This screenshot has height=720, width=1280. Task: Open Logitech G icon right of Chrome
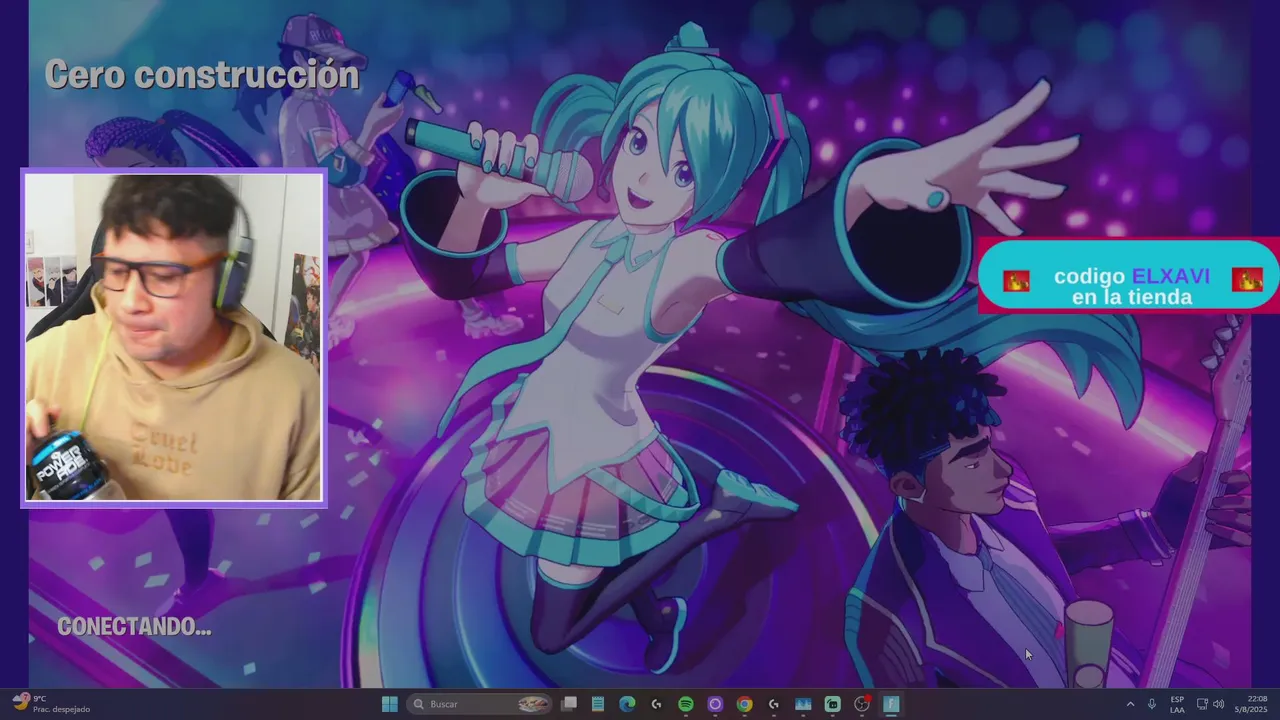coord(773,704)
